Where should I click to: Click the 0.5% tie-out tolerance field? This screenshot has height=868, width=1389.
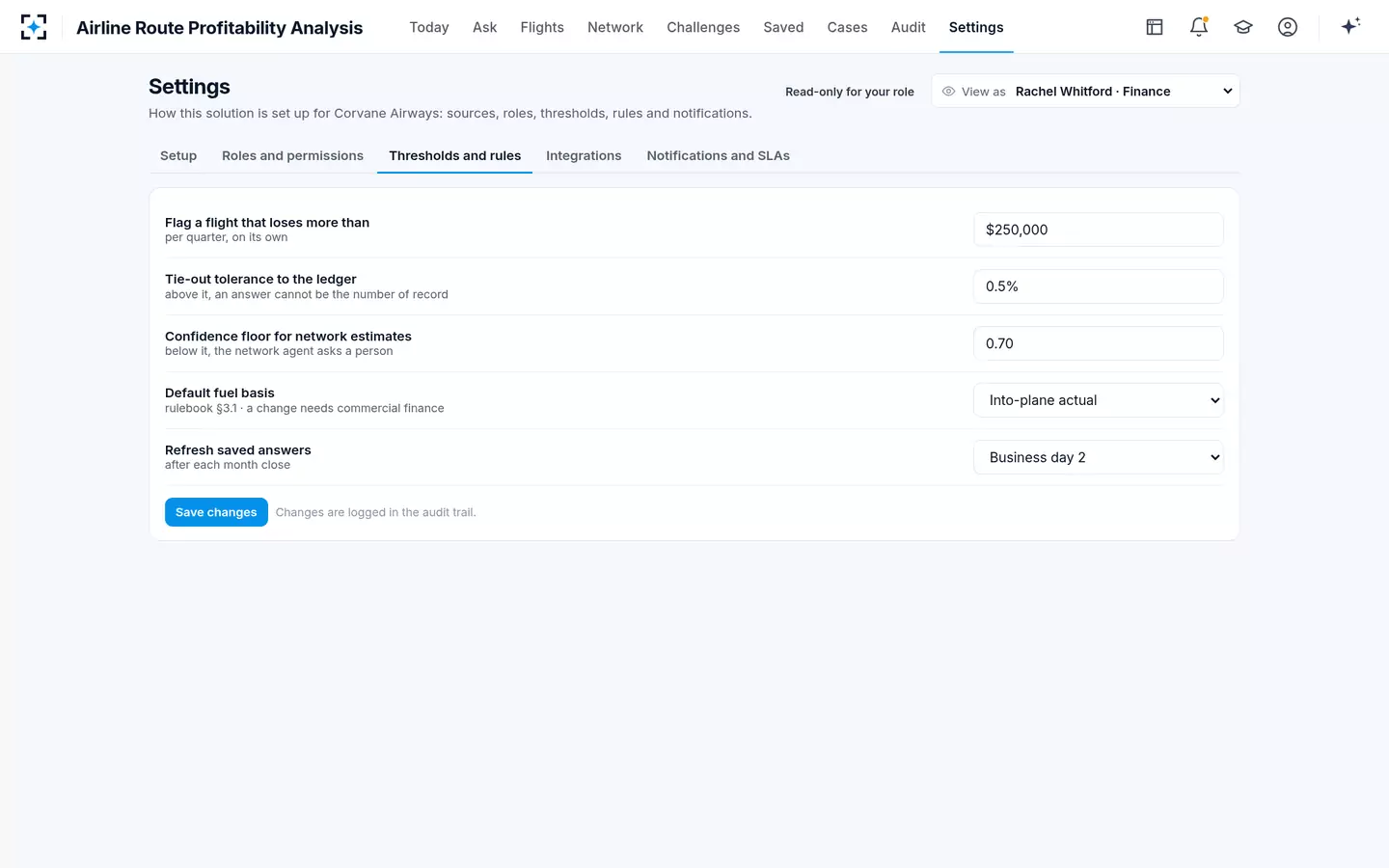1099,286
